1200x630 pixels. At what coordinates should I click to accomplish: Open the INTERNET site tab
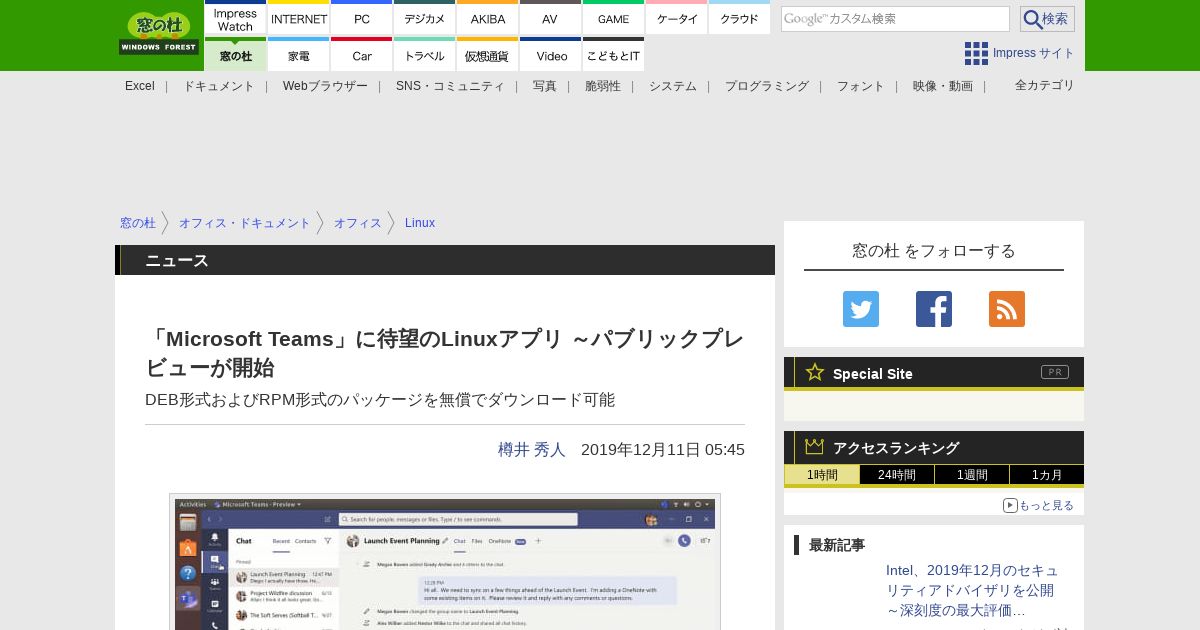tap(298, 18)
